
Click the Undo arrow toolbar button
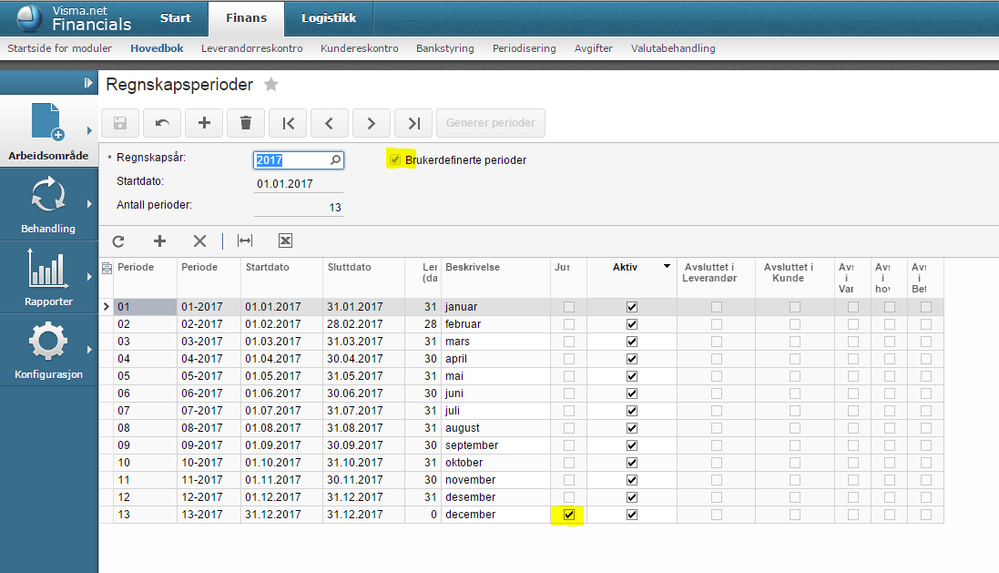[x=162, y=123]
